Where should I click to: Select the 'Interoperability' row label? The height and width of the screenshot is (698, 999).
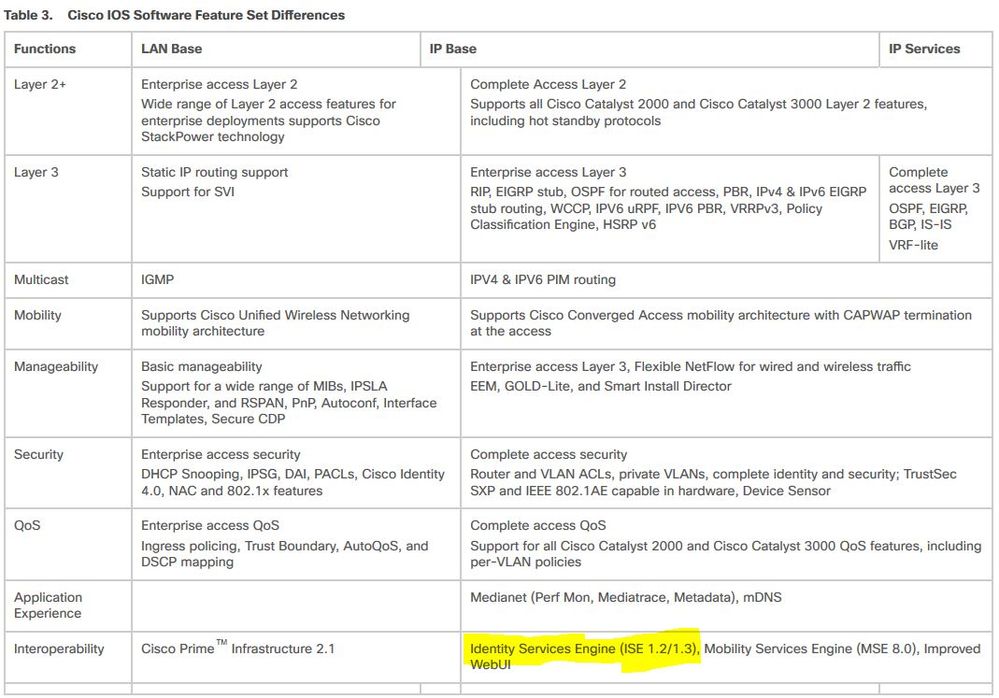pyautogui.click(x=59, y=648)
